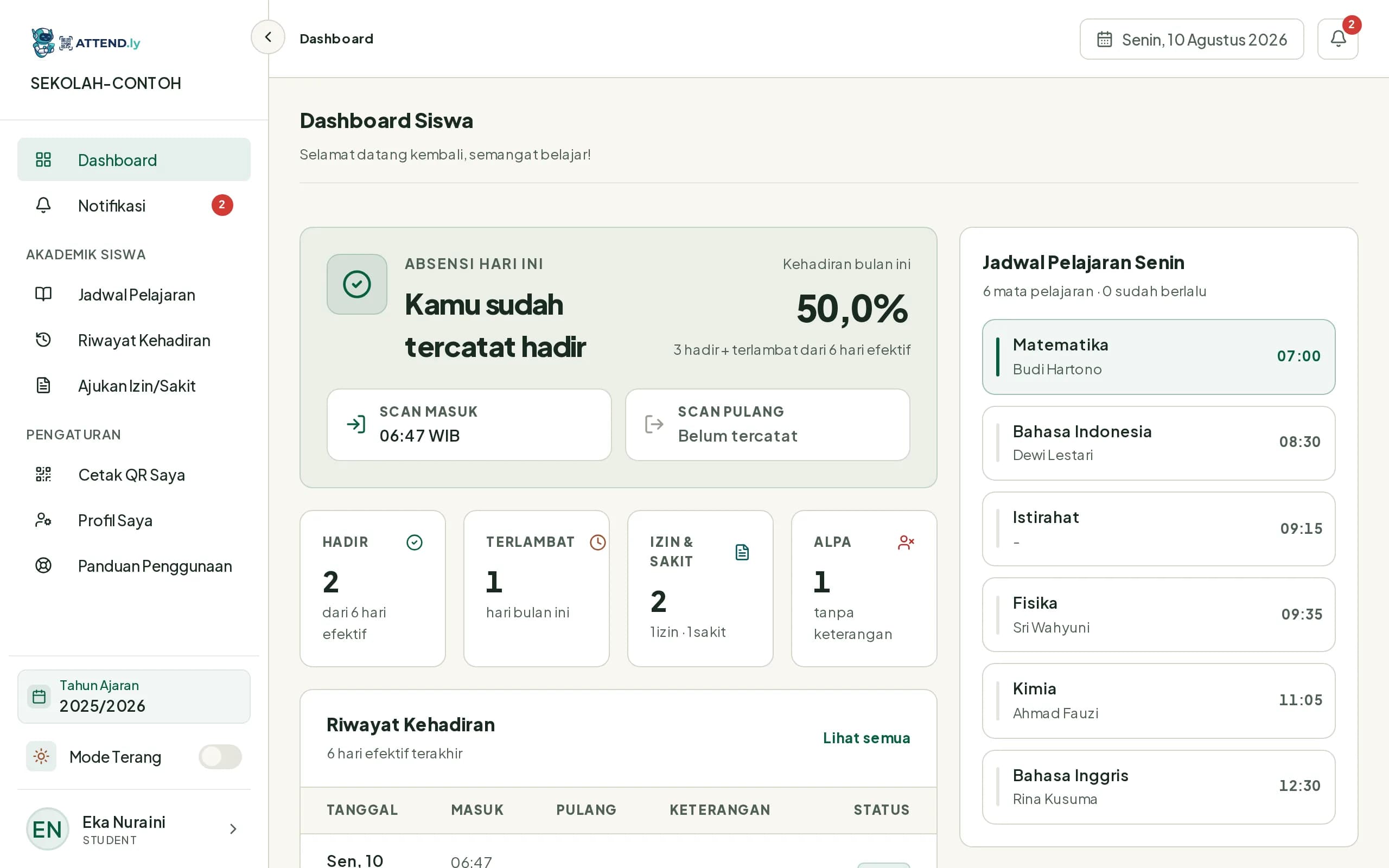Open Ajukan Izin/Sakit menu item
The height and width of the screenshot is (868, 1389).
tap(133, 386)
